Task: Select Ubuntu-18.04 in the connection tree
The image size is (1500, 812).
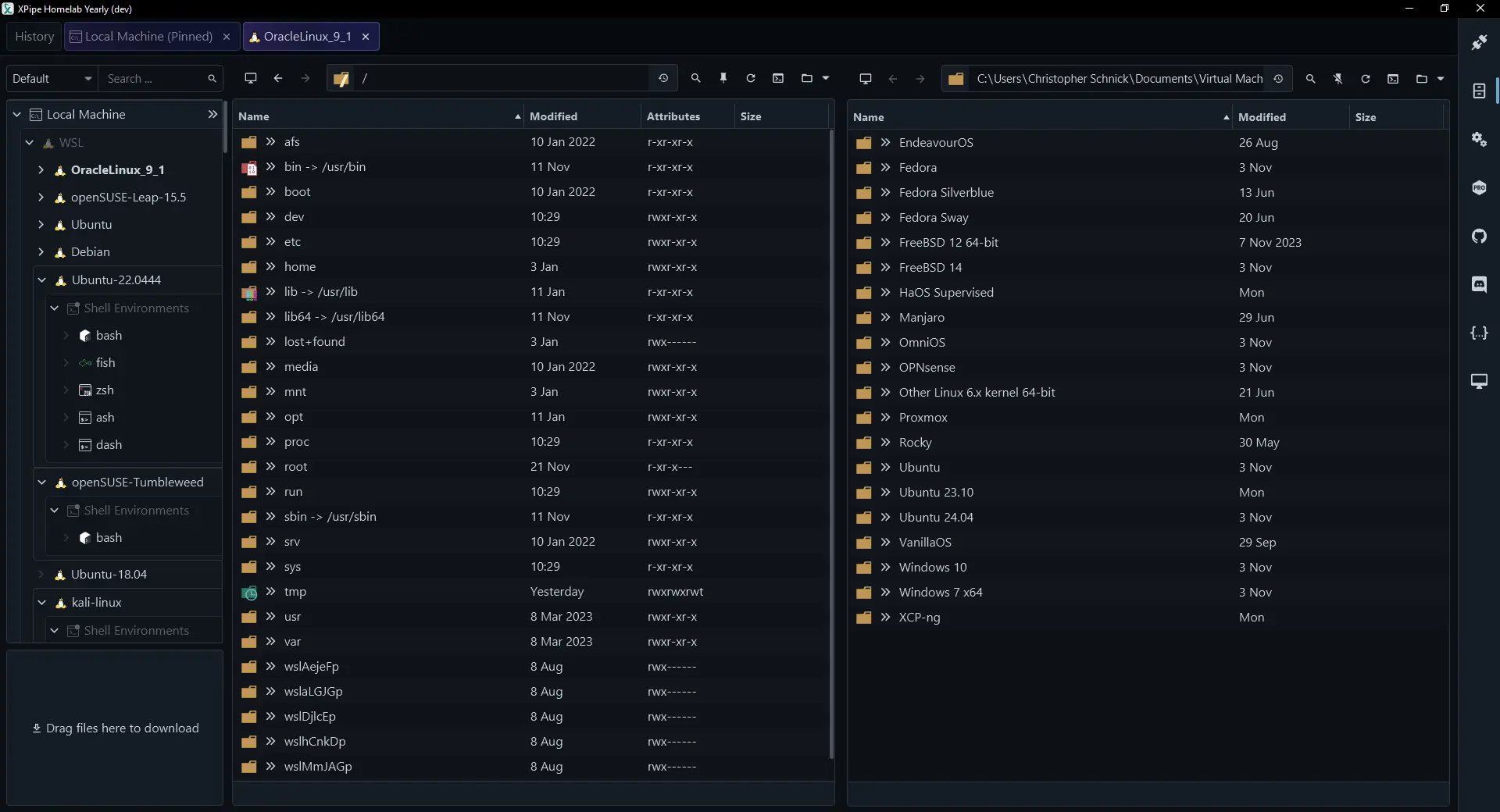Action: [109, 574]
